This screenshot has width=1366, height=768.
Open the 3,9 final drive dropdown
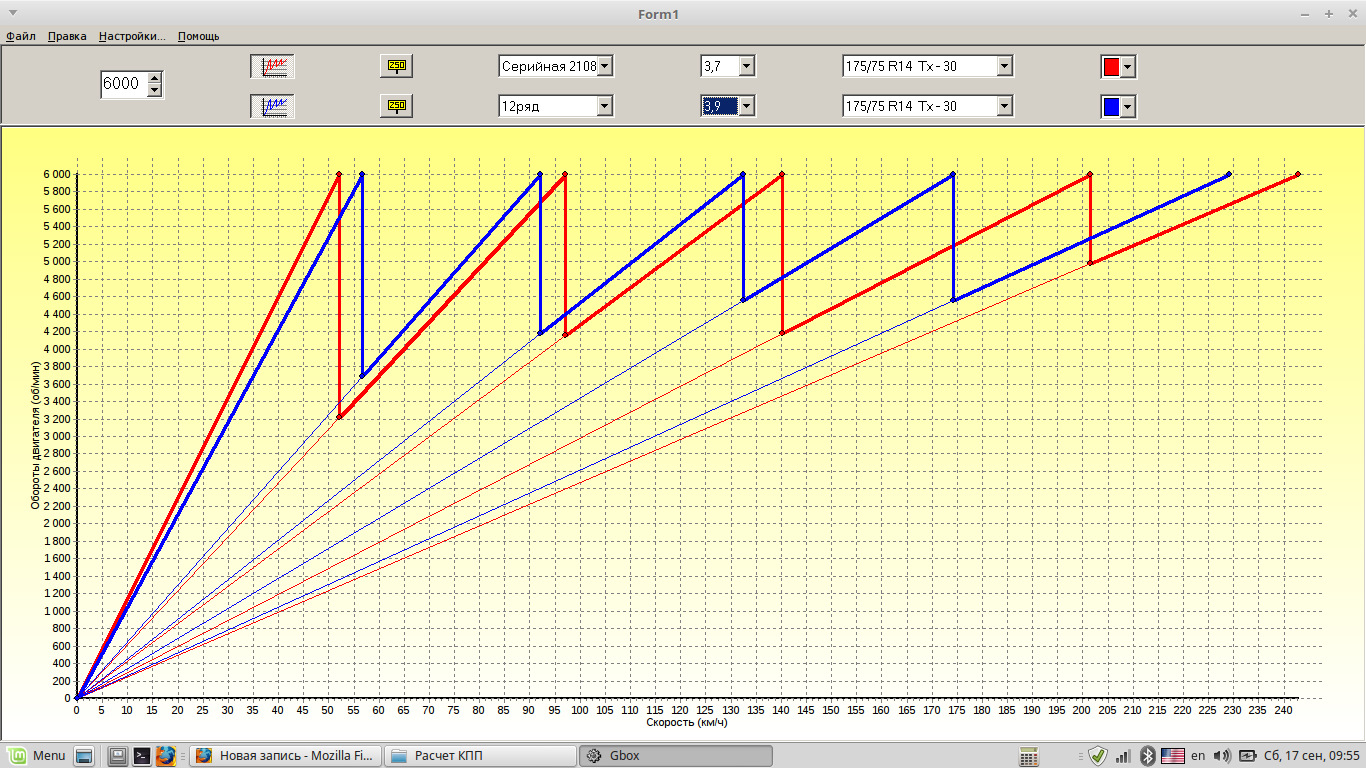coord(747,106)
